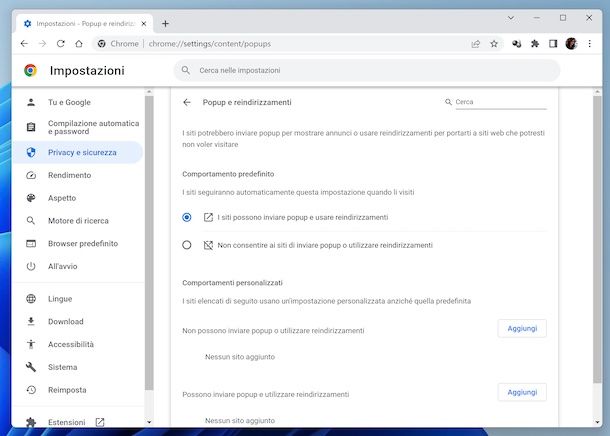Click the popup-allowed icon beside first option
The width and height of the screenshot is (610, 436).
pyautogui.click(x=208, y=217)
